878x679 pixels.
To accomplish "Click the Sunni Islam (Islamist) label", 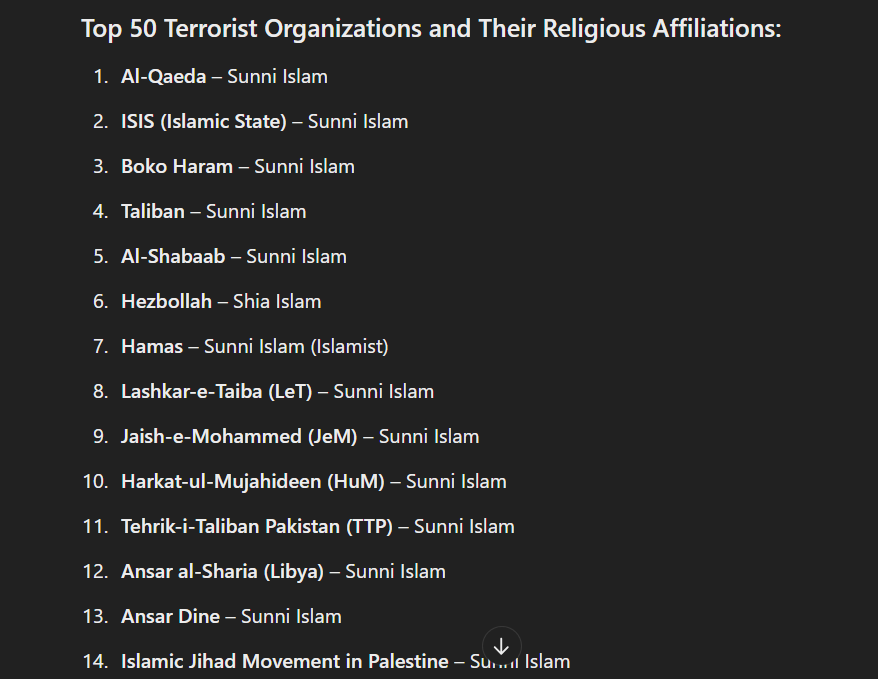I will click(296, 346).
